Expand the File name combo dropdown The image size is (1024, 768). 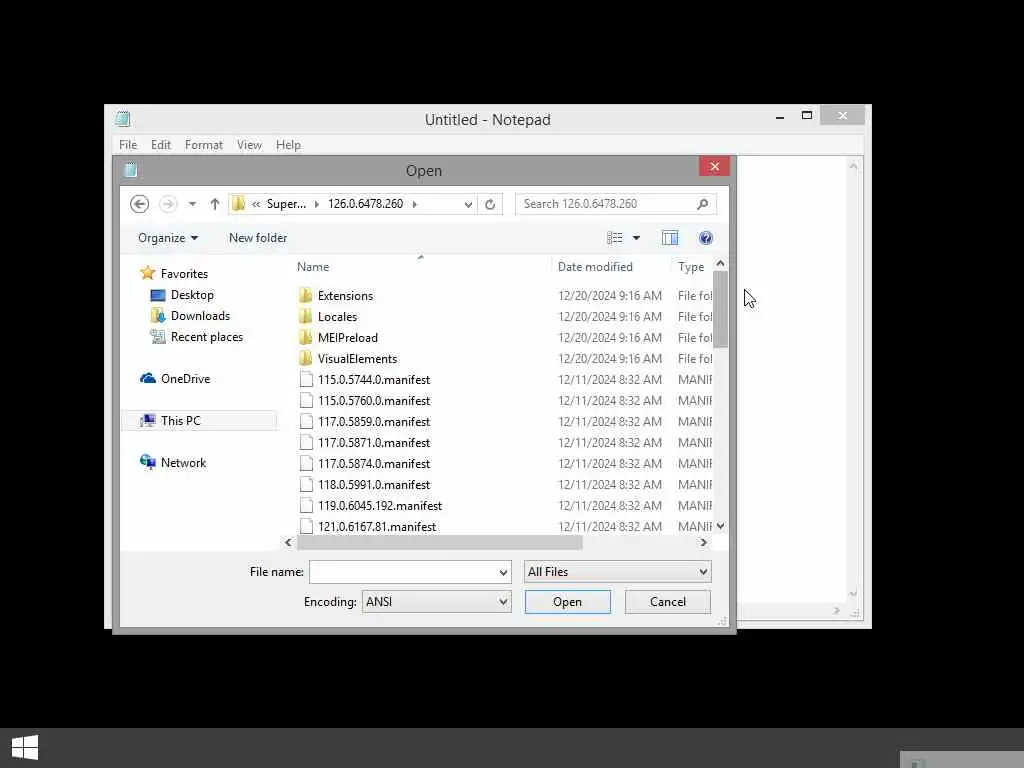pyautogui.click(x=503, y=572)
